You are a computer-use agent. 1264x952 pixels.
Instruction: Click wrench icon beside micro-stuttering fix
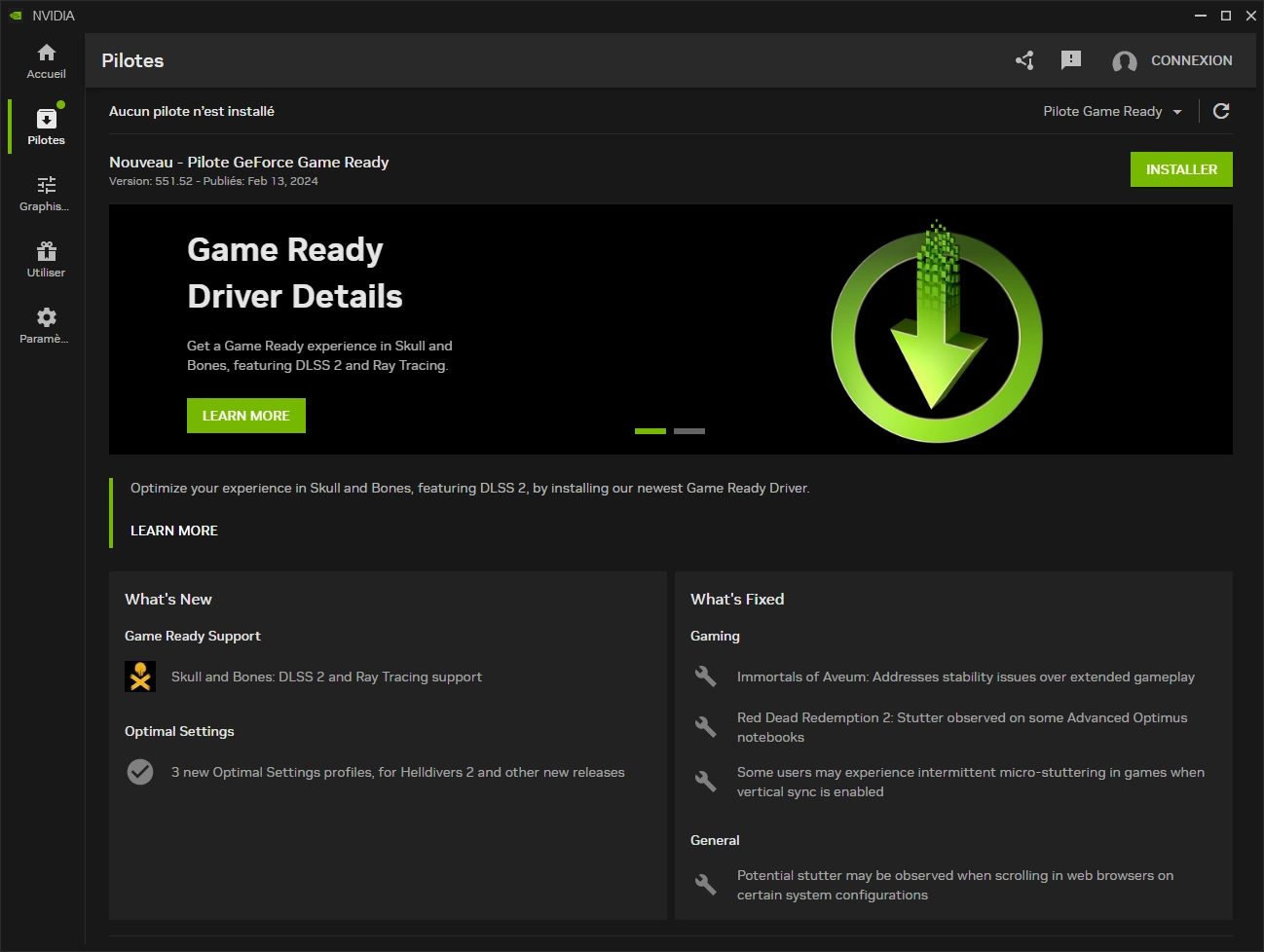point(706,782)
